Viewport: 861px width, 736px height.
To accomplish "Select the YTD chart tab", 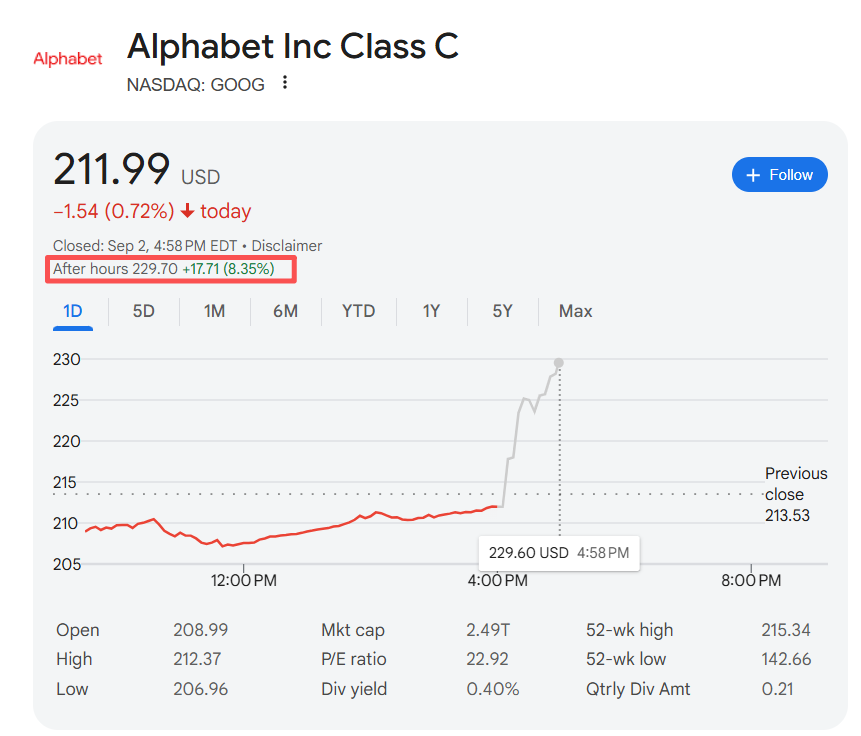I will point(358,311).
